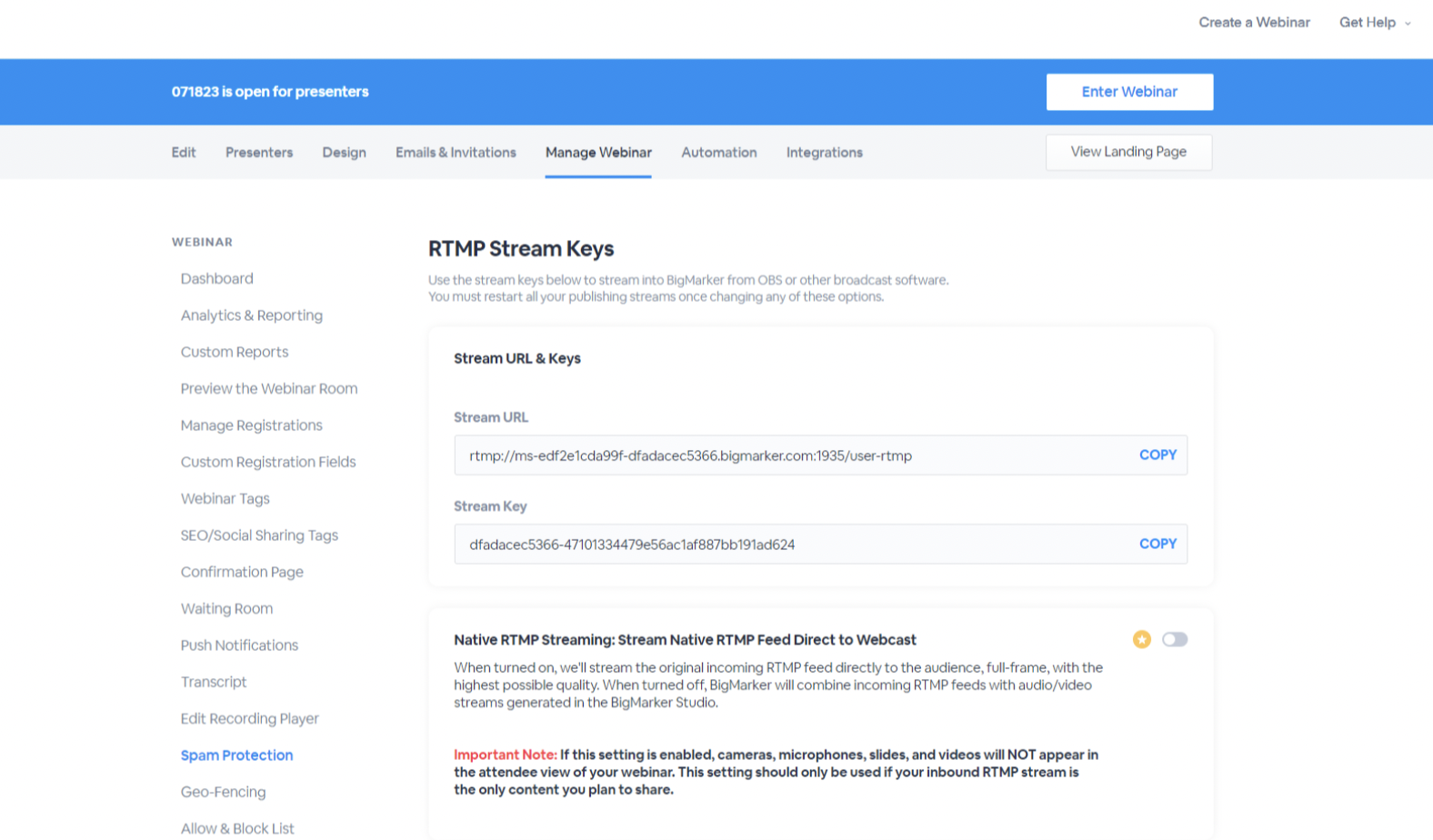
Task: Click the RTMP Stream Keys heading
Action: [521, 248]
